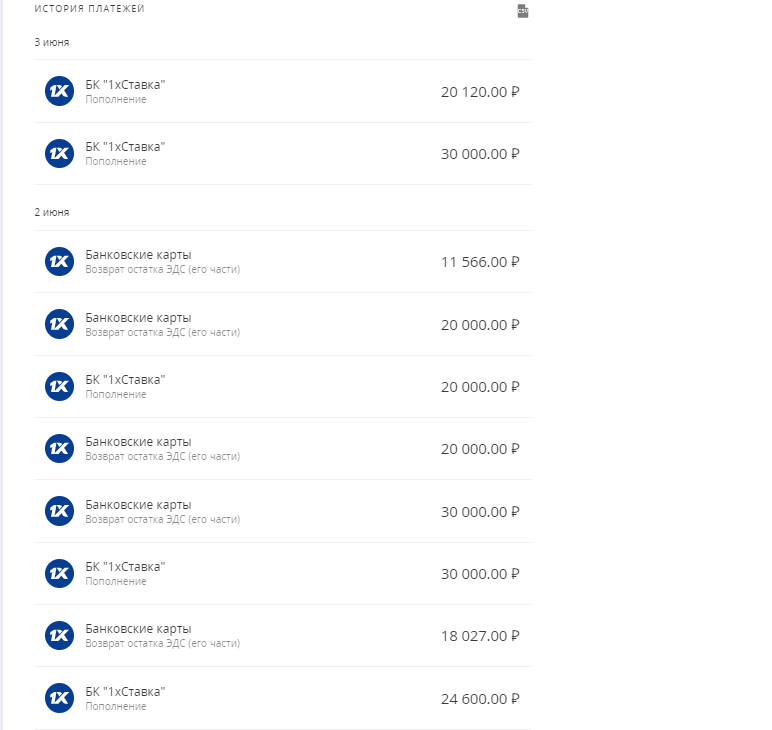
Task: Click the 11 566.00 ₽ amount
Action: tap(480, 262)
